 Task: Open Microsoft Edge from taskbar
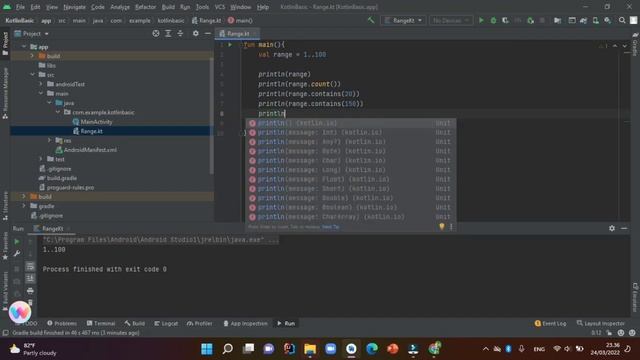tap(372, 349)
